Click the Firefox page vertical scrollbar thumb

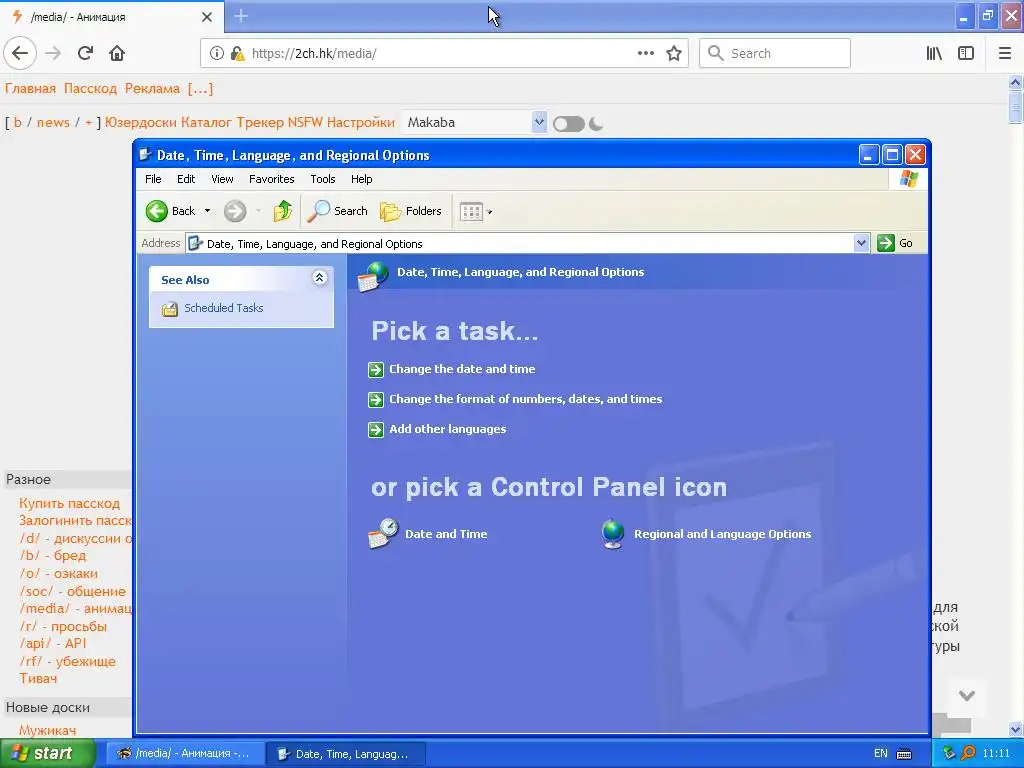tap(1015, 107)
